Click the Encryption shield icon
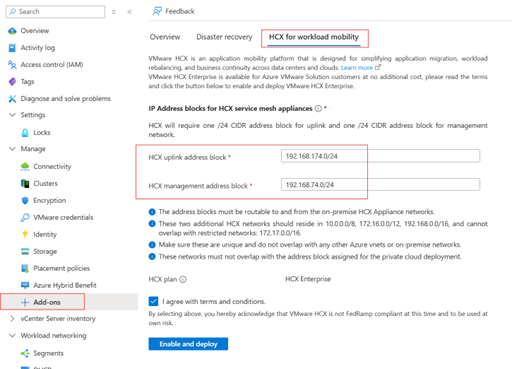 tap(25, 200)
